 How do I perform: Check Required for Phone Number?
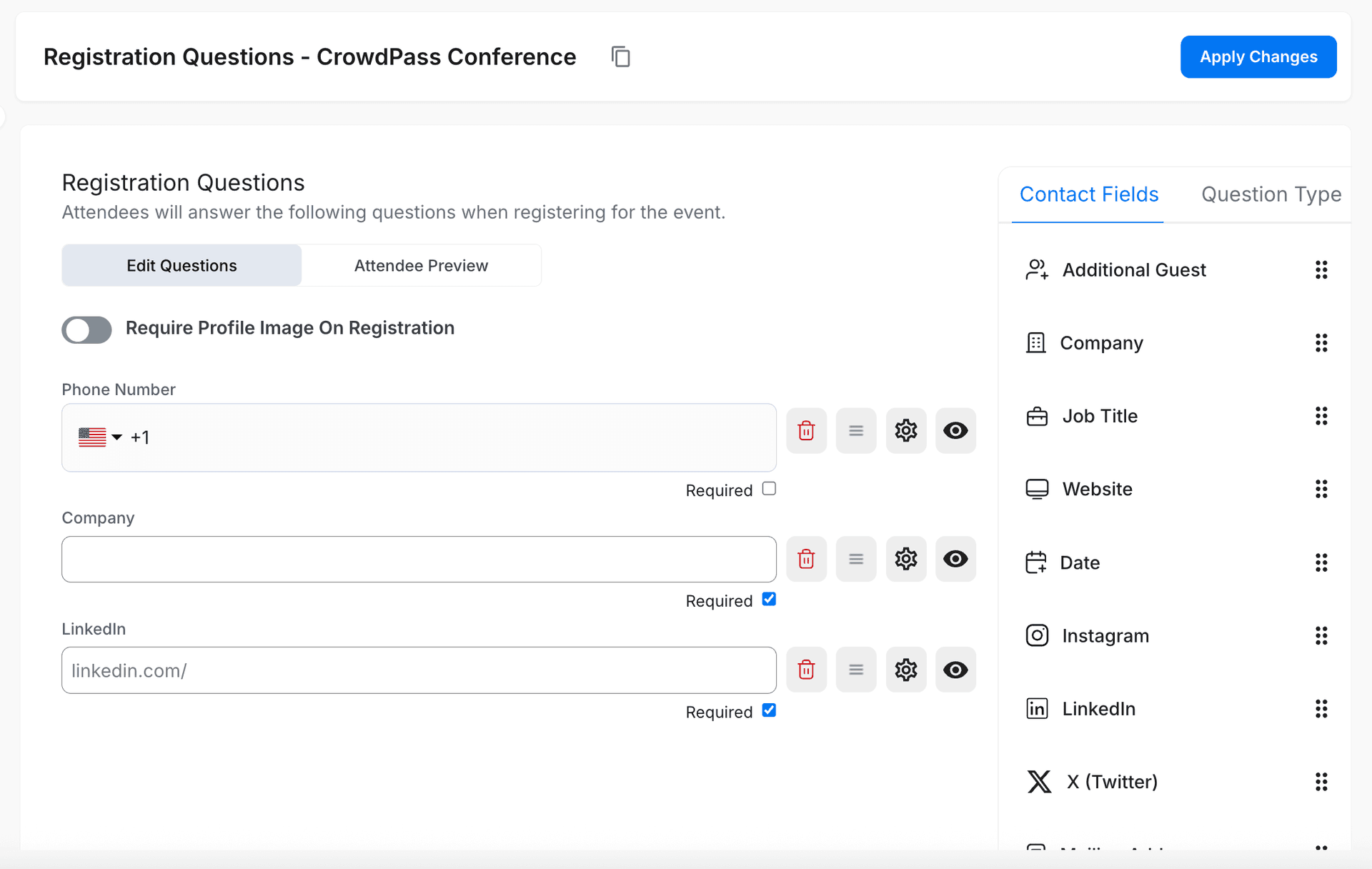tap(769, 488)
